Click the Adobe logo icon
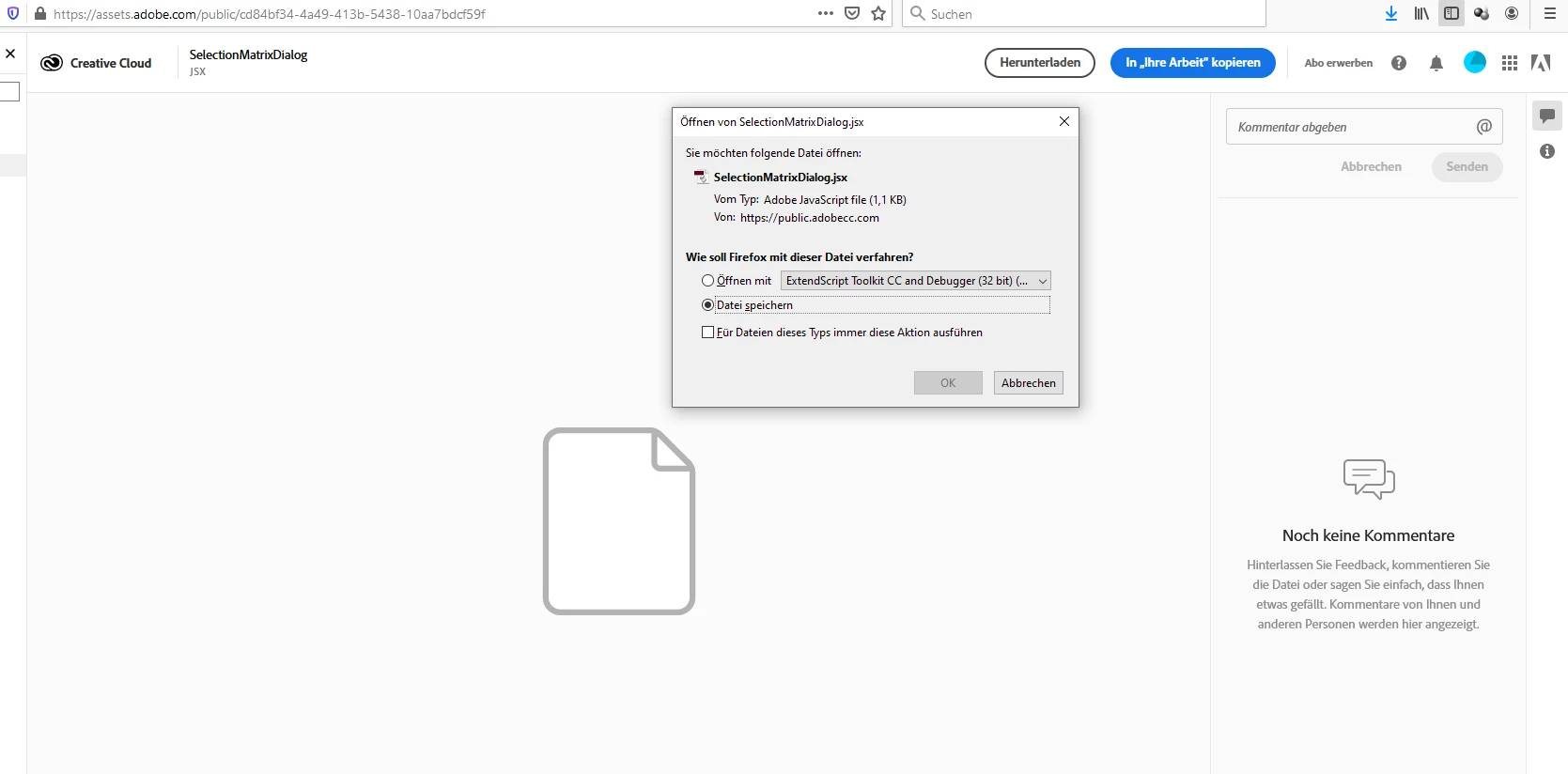This screenshot has width=1568, height=774. (1541, 63)
